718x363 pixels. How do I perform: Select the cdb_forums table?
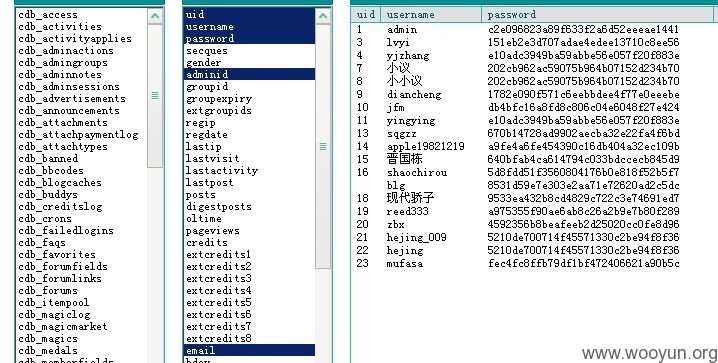coord(48,290)
